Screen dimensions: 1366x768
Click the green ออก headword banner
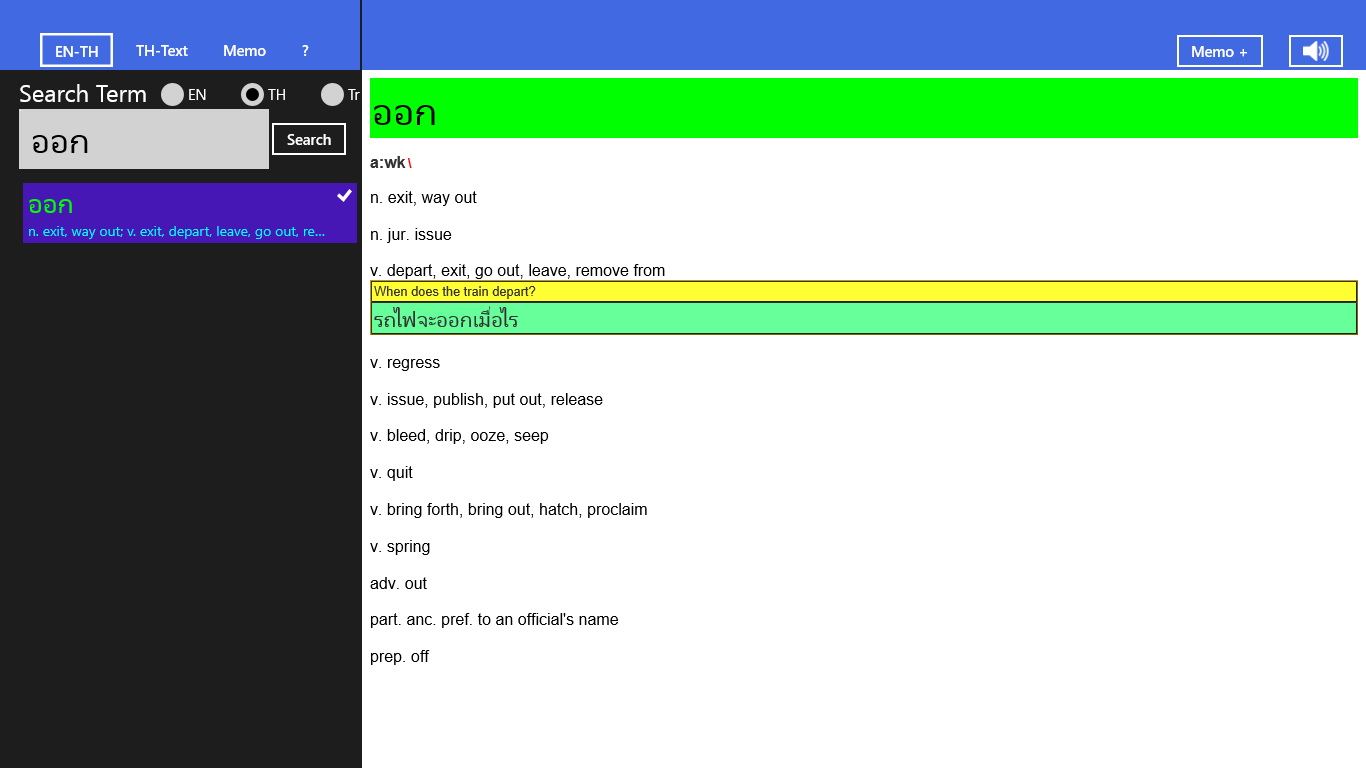[x=863, y=108]
